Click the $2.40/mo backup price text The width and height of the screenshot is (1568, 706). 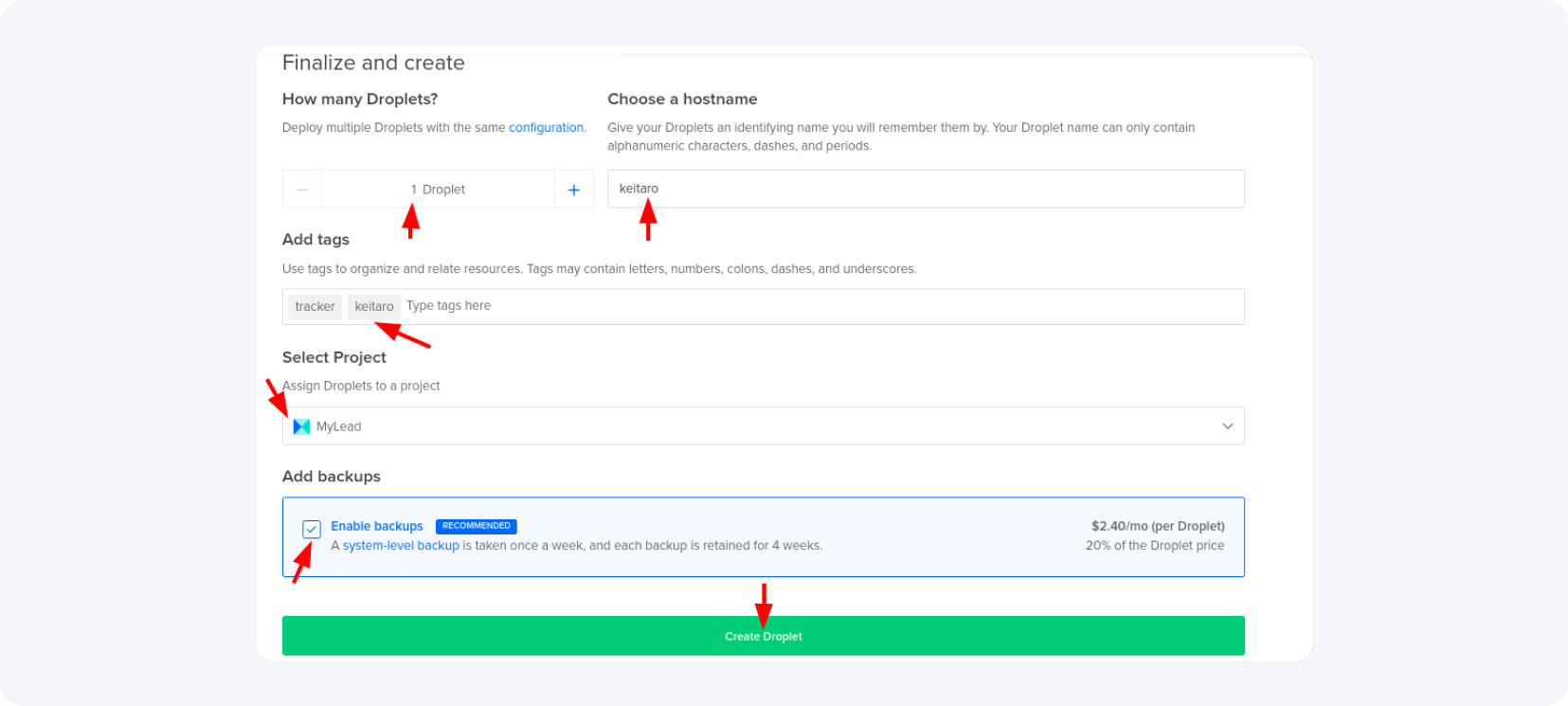click(1157, 526)
